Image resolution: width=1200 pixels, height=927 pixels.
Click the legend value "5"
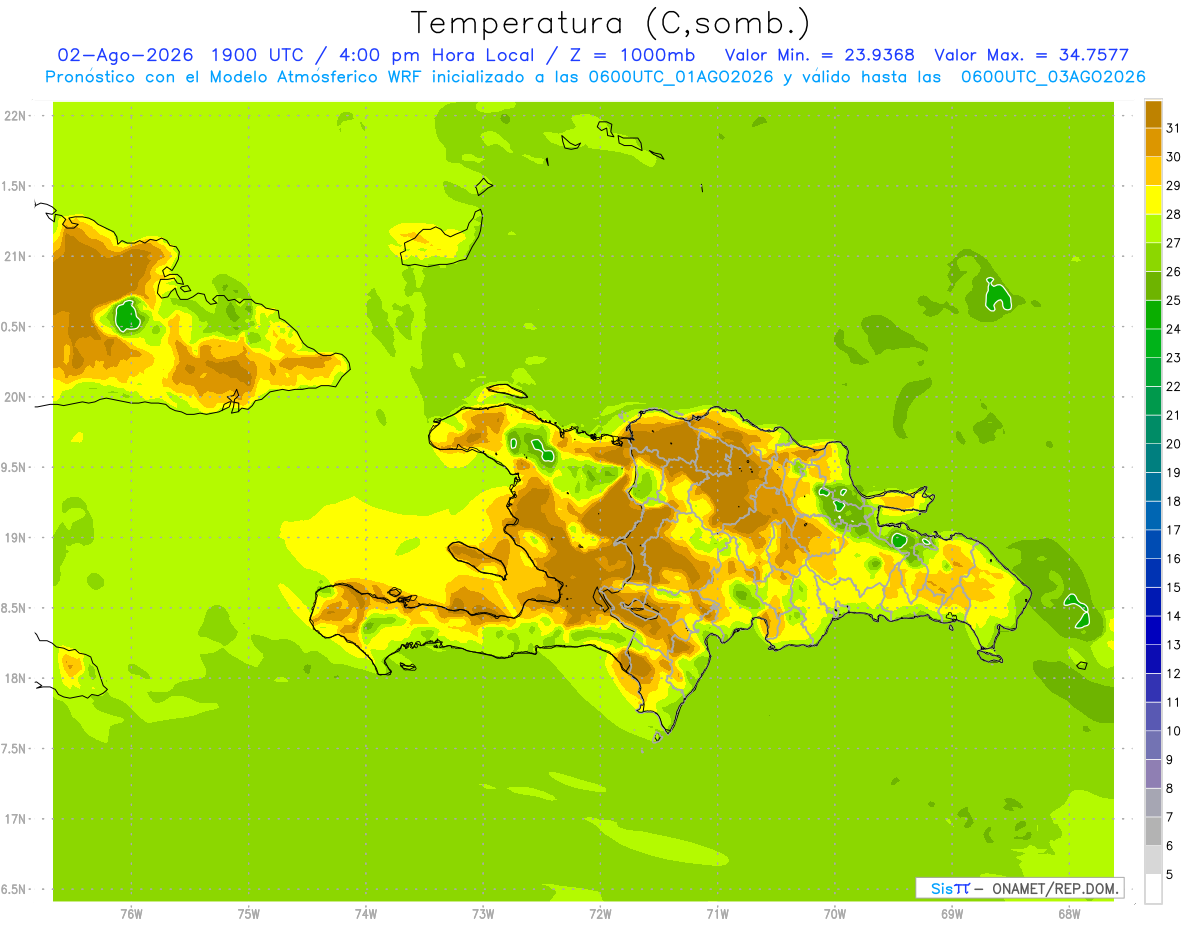[1169, 875]
